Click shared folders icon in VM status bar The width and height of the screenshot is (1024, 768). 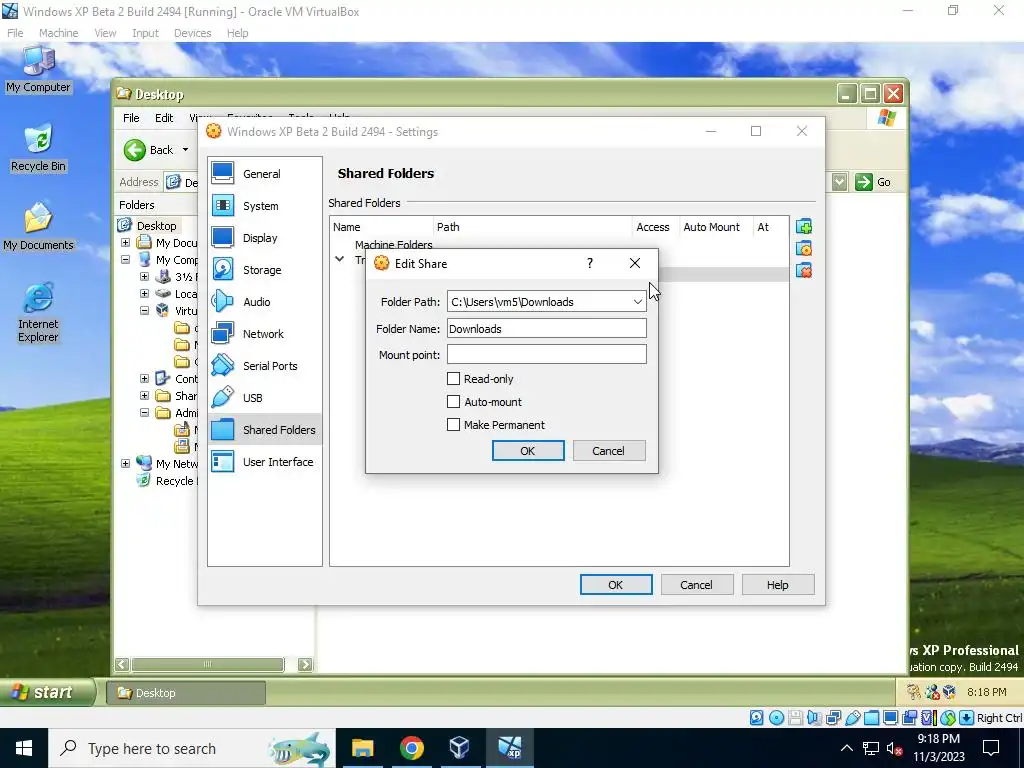[872, 718]
